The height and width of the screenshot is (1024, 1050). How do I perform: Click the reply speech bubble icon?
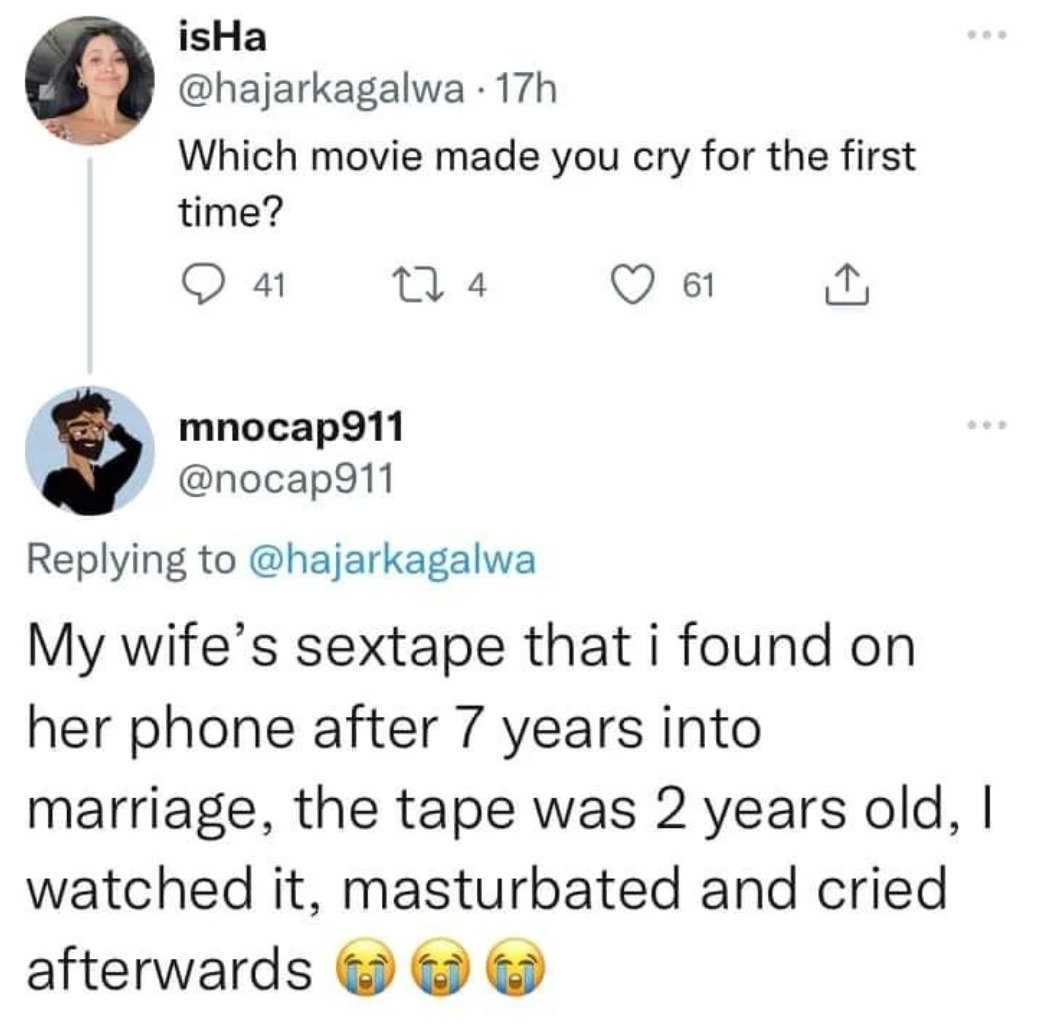click(x=203, y=288)
